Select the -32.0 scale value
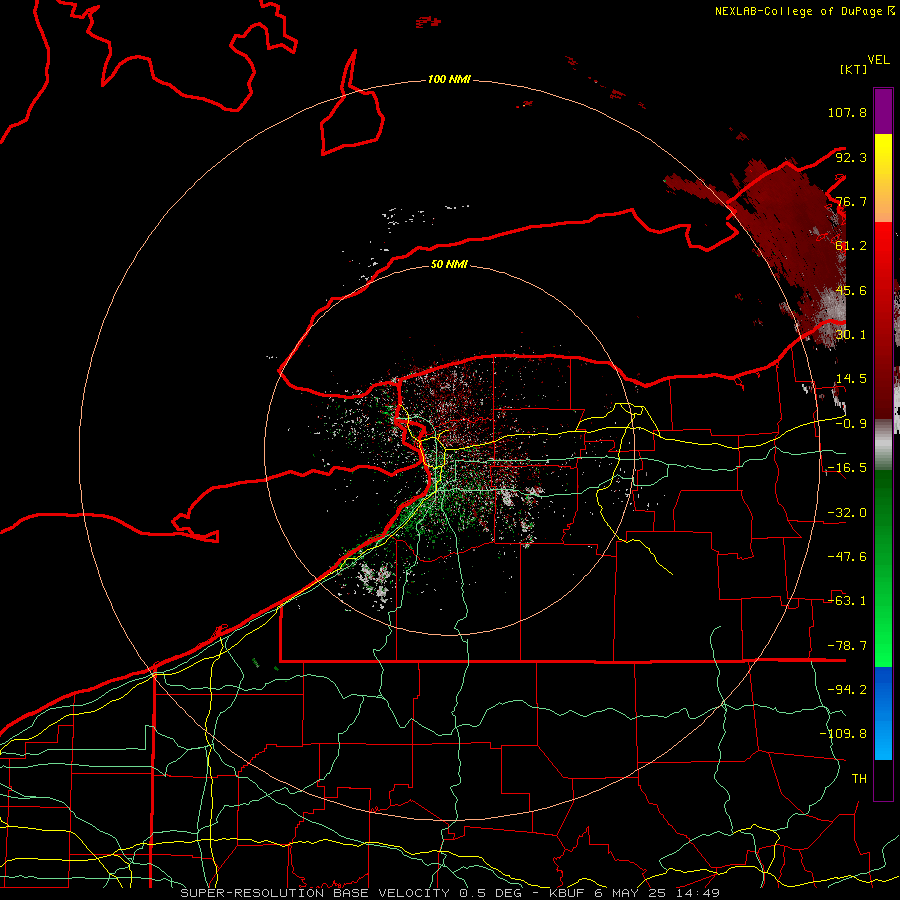 tap(847, 513)
